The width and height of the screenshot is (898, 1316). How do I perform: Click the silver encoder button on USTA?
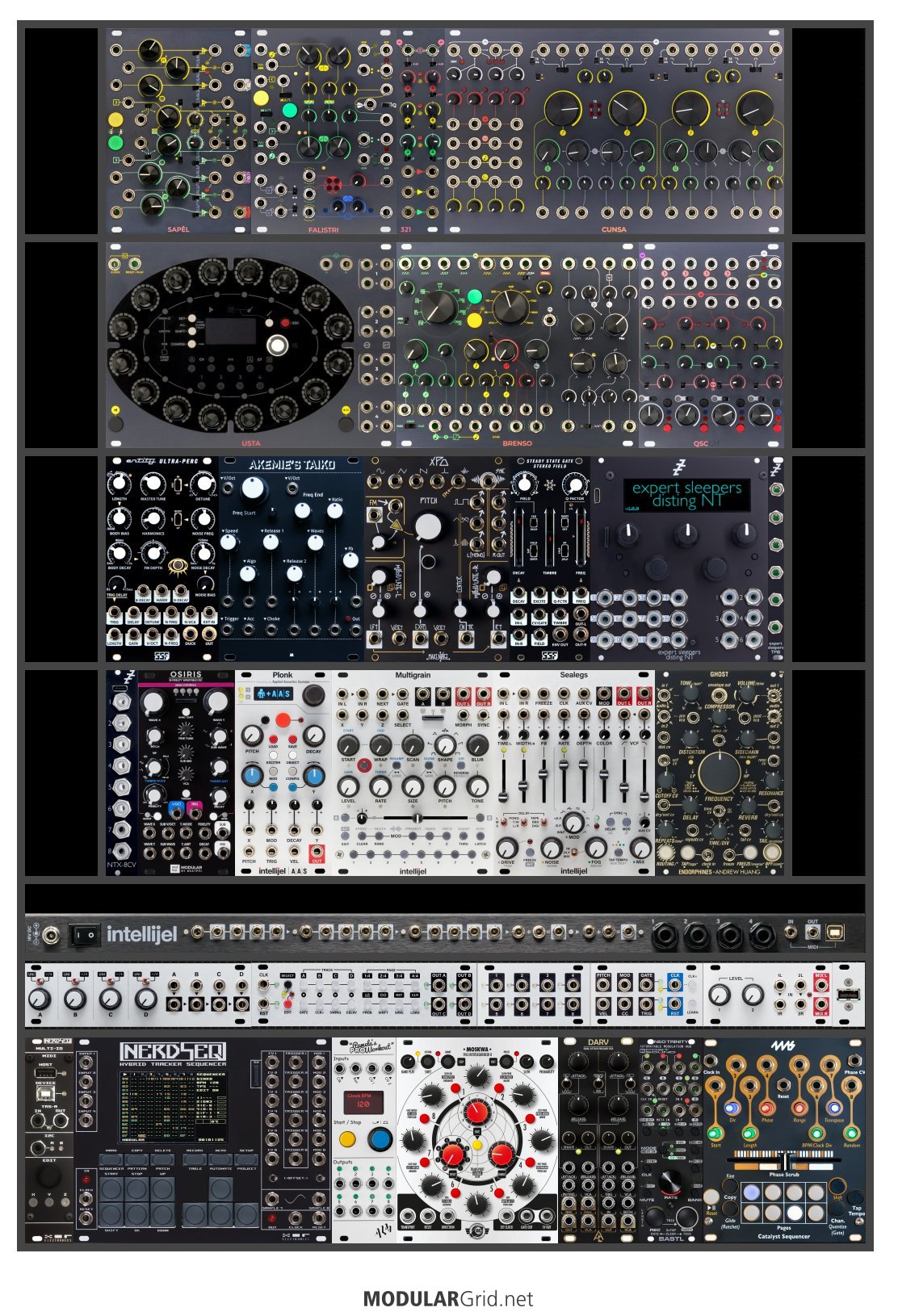pos(277,346)
